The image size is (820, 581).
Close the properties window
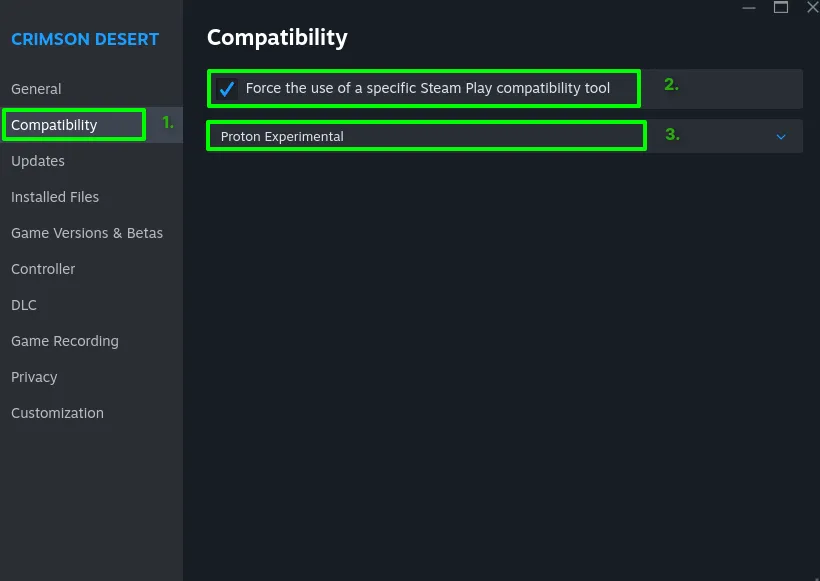[813, 7]
